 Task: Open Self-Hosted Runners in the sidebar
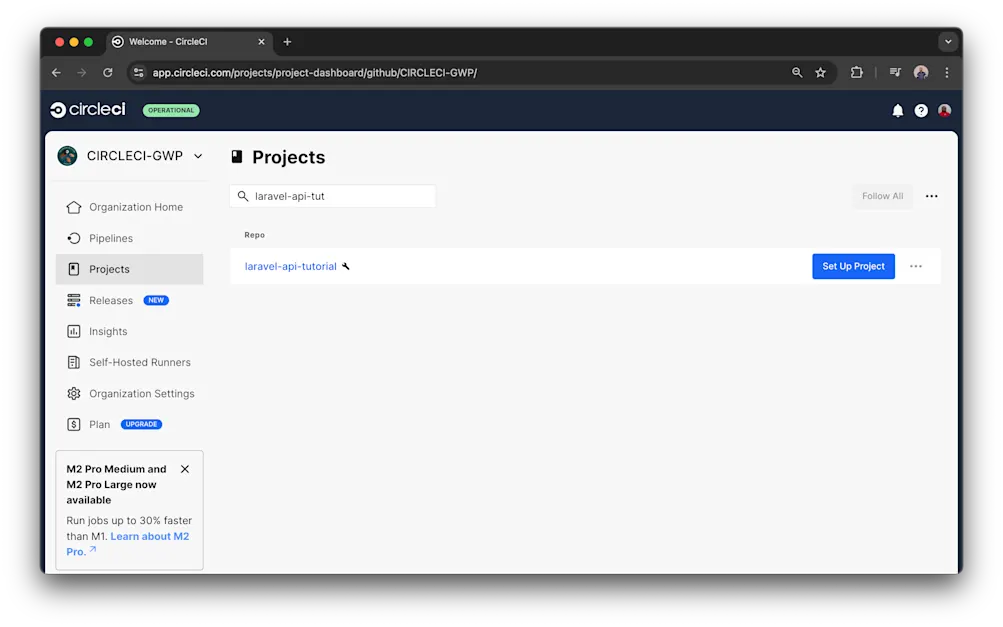(x=140, y=362)
